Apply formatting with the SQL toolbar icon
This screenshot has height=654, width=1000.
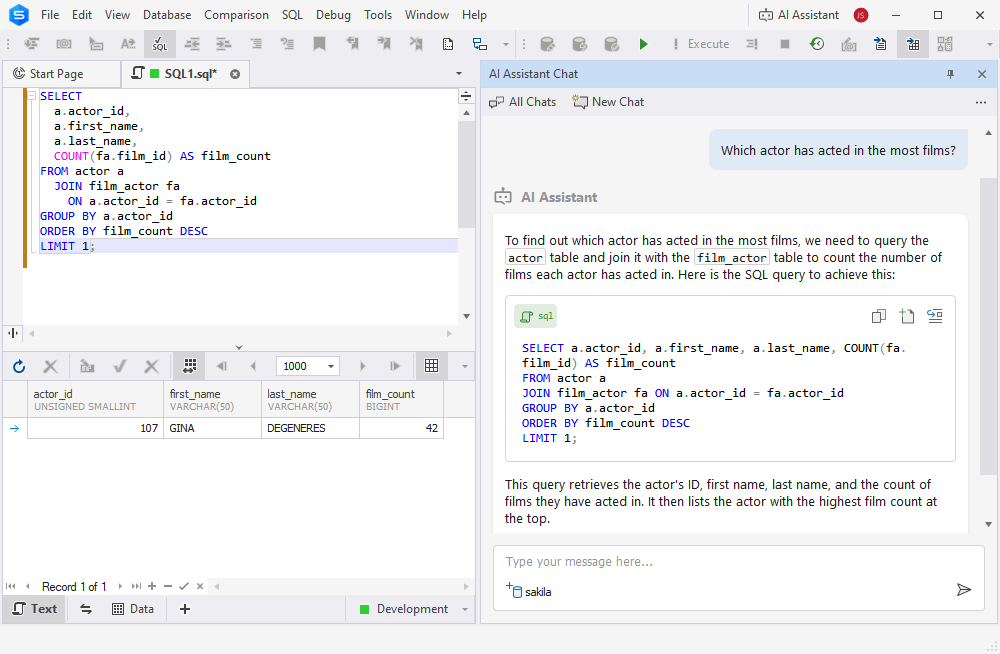(x=158, y=44)
